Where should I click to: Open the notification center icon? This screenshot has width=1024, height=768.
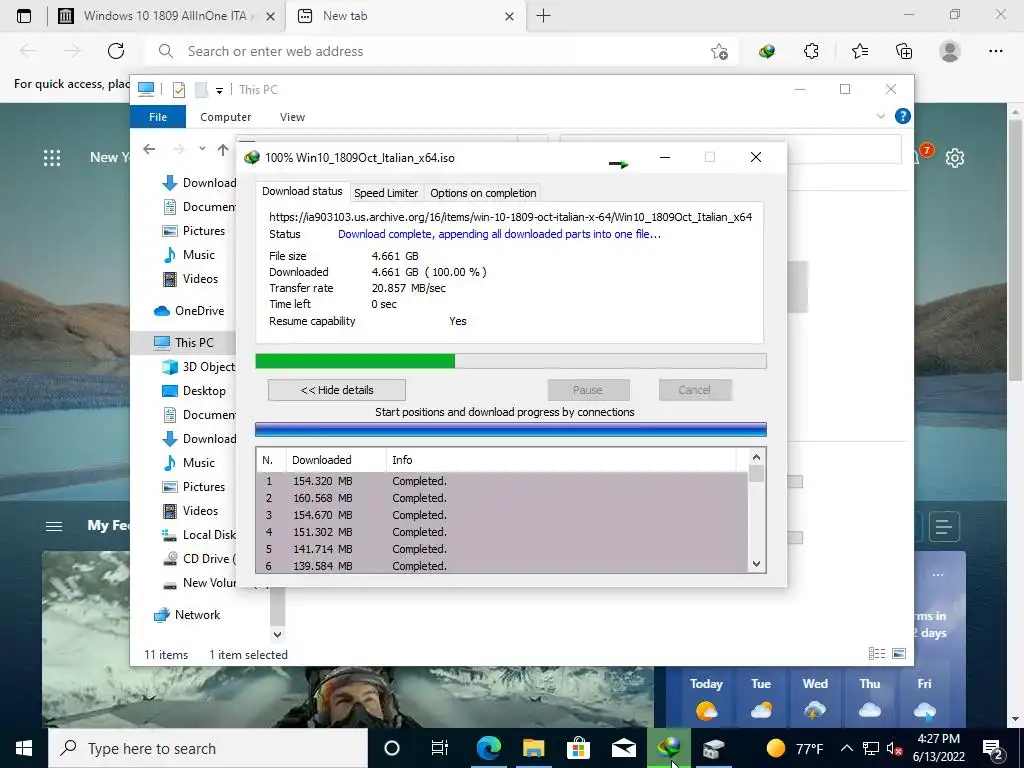pyautogui.click(x=993, y=748)
